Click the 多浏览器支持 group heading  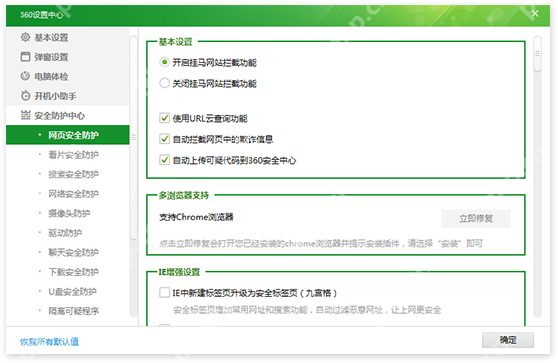point(184,195)
